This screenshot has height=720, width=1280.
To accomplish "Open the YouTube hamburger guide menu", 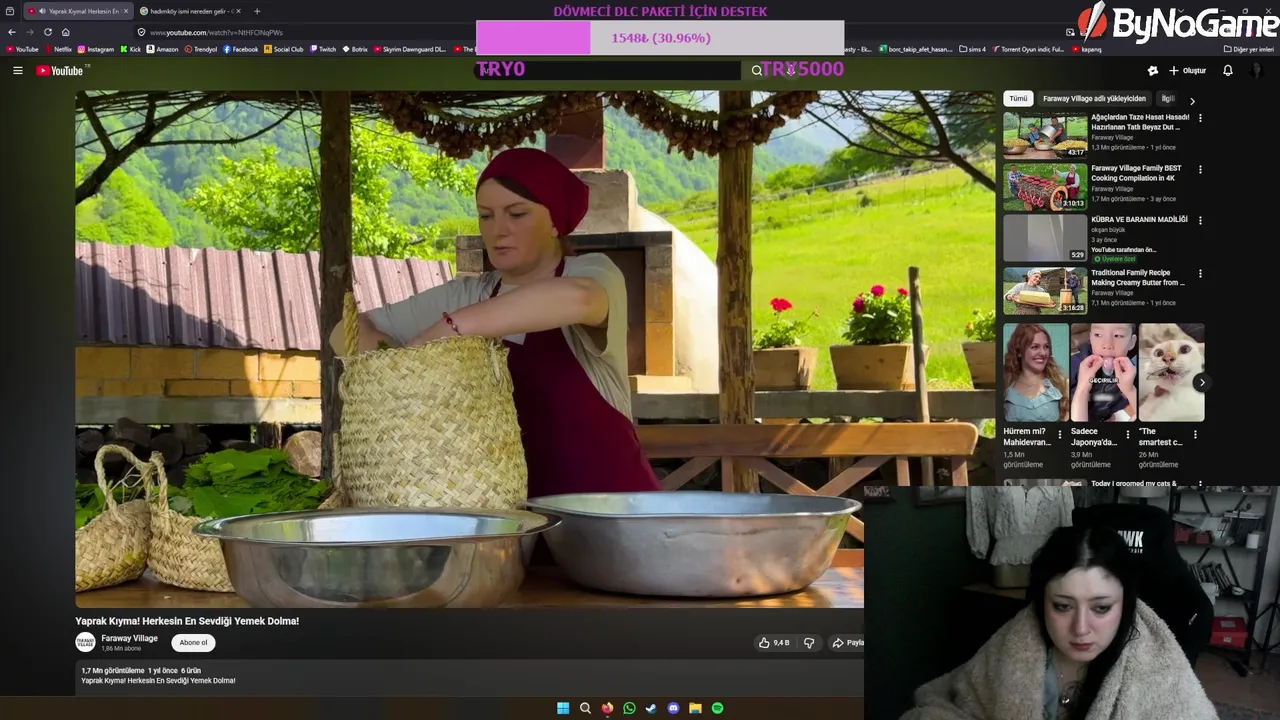I will [x=17, y=70].
